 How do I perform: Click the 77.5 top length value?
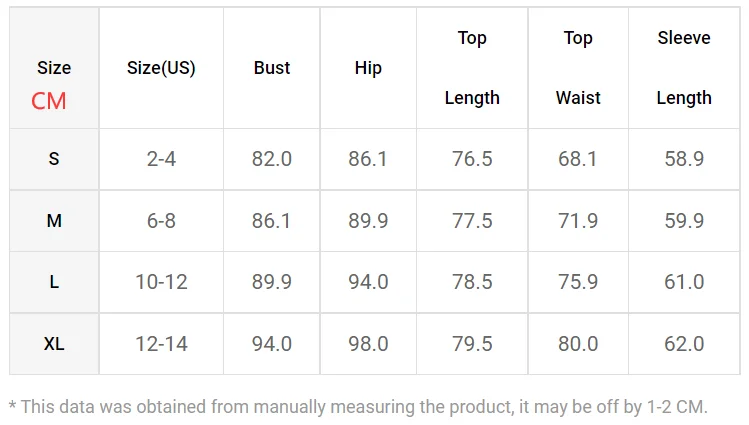472,221
